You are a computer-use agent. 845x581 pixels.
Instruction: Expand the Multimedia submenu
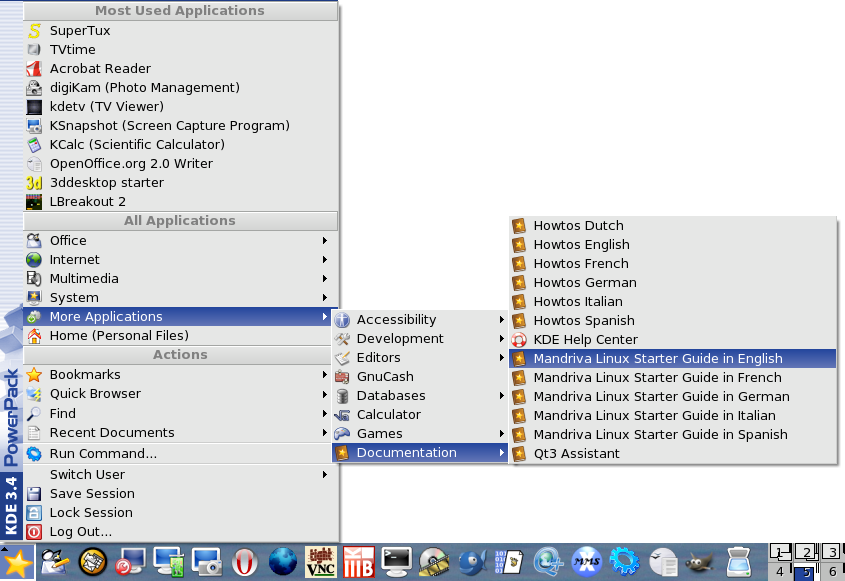click(181, 279)
